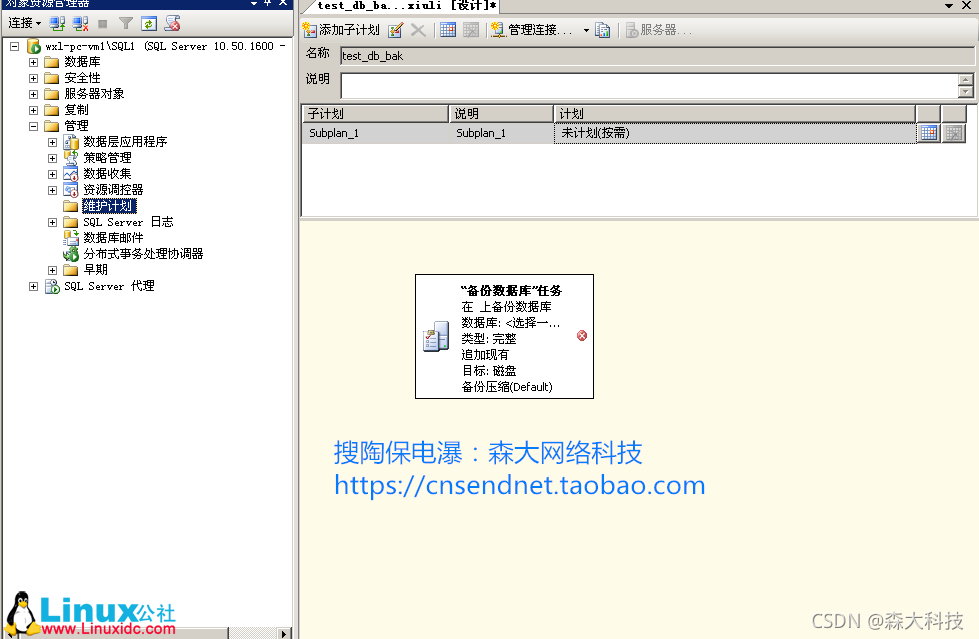Collapse the wxl-pc-vm1\SQL1 server node

coord(14,46)
